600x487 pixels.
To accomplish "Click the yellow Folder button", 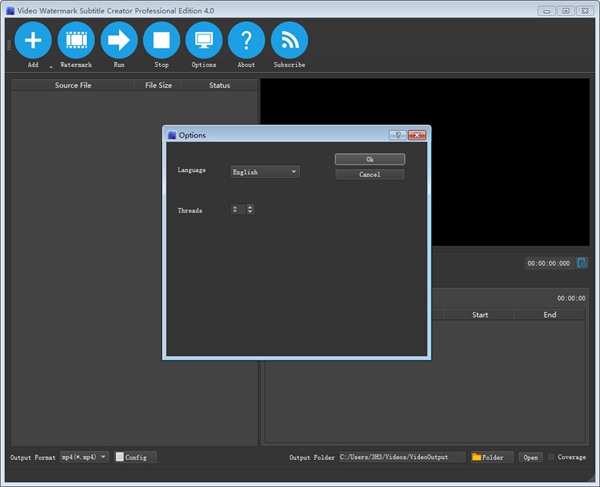I will (492, 457).
